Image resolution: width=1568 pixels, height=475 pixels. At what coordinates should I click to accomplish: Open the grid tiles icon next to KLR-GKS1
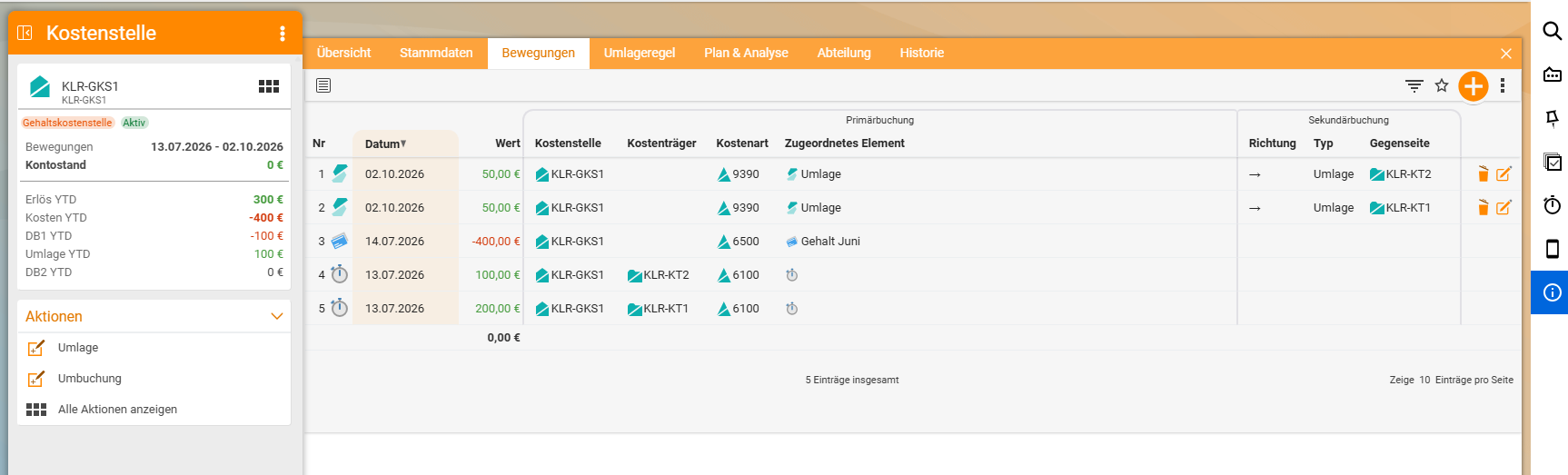tap(269, 86)
